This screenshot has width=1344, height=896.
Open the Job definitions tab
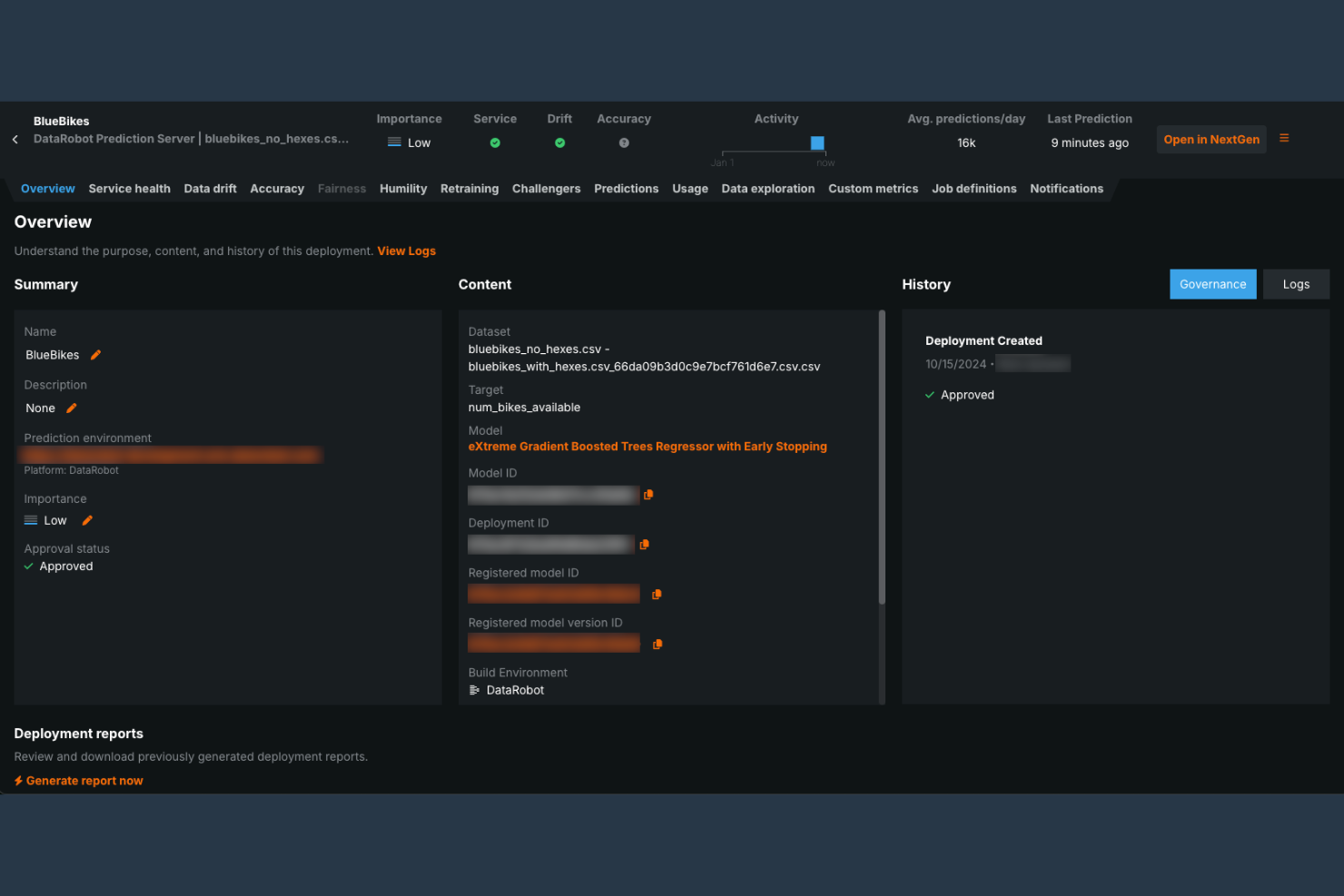[x=974, y=189]
